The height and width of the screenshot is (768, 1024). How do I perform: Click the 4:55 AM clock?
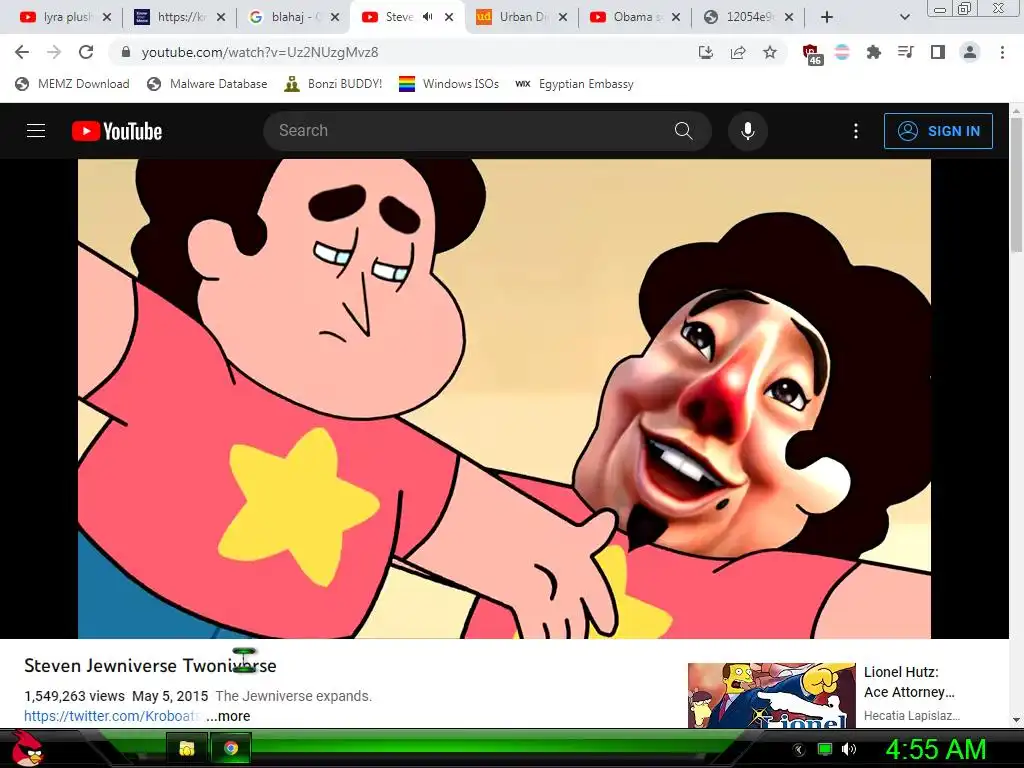tap(936, 749)
